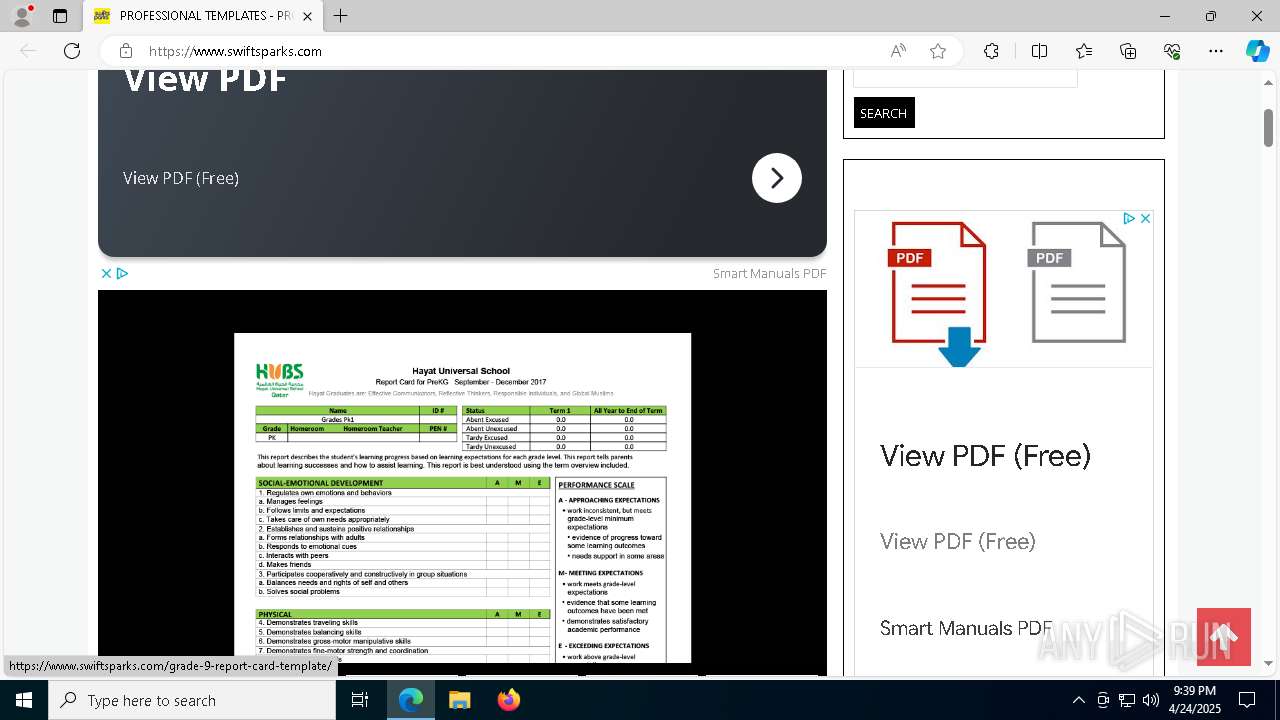Image resolution: width=1280 pixels, height=720 pixels.
Task: Close the Professional Templates tab
Action: pyautogui.click(x=307, y=16)
